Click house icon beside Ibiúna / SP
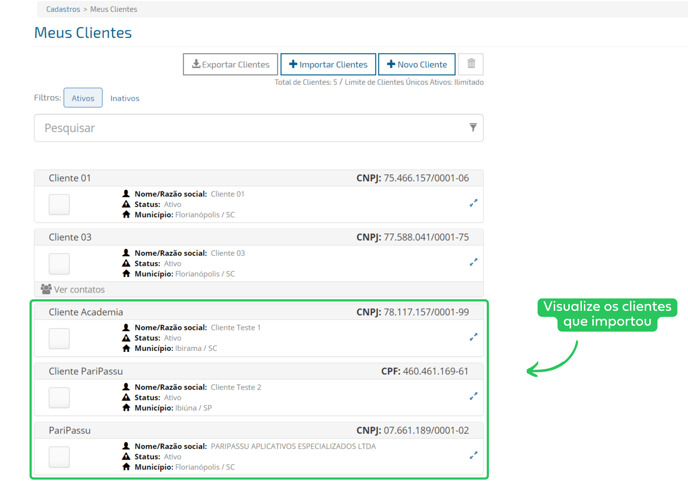688x482 pixels. [126, 407]
